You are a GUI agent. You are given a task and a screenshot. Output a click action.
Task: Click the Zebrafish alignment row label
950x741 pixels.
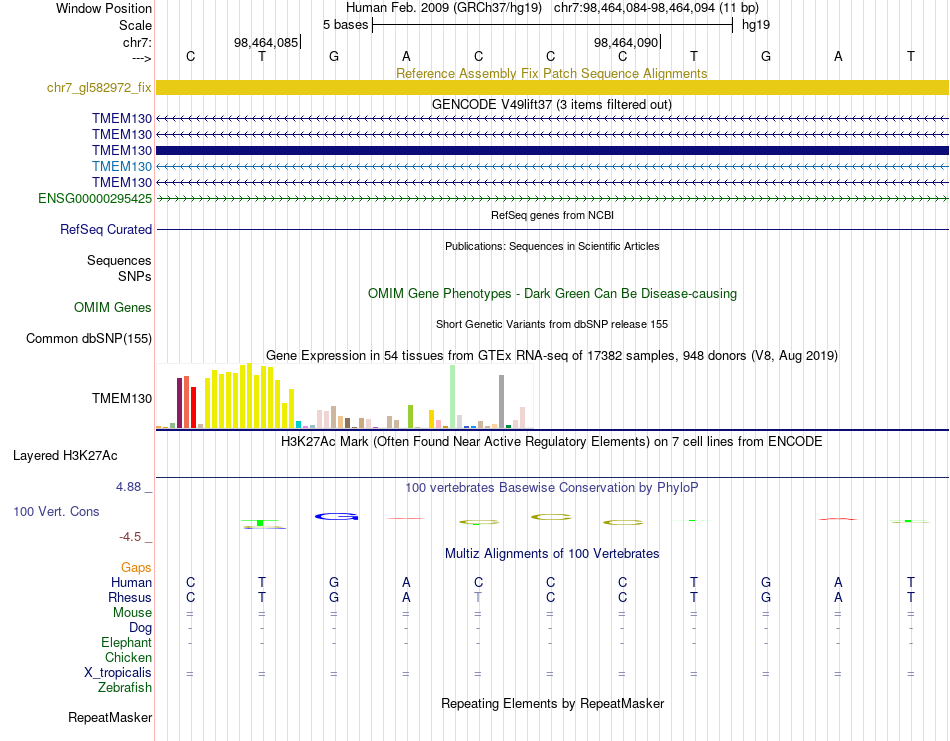pyautogui.click(x=125, y=687)
